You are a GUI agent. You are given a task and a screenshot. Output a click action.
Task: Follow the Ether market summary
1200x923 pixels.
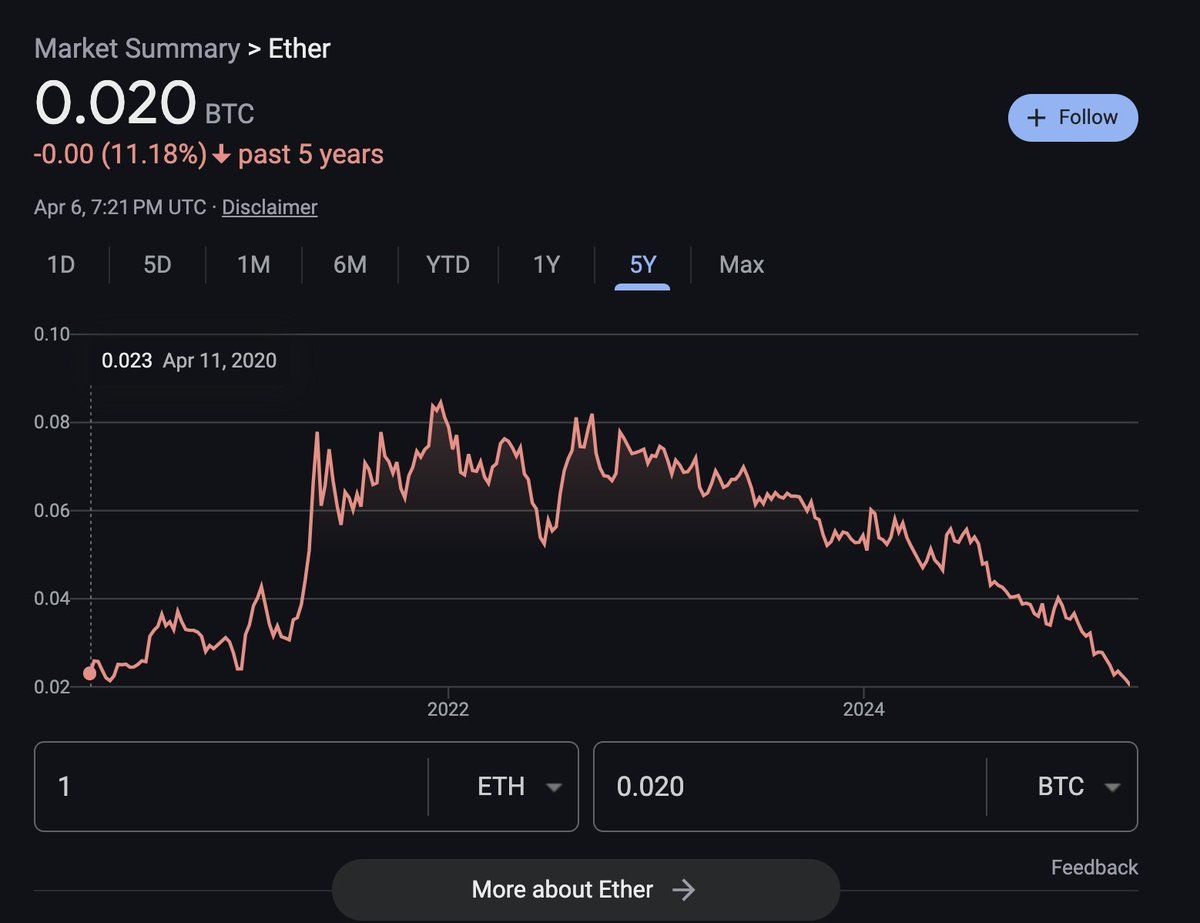tap(1073, 118)
